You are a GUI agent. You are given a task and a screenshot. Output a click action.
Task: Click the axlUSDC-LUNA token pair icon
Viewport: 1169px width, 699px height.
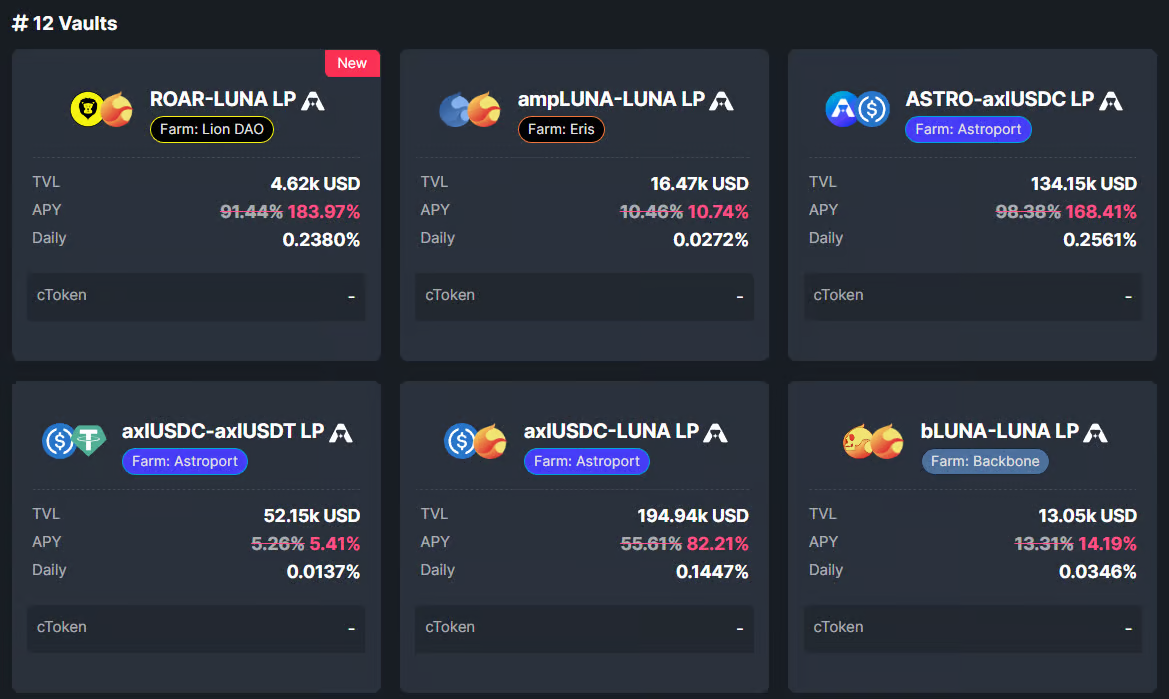coord(476,440)
